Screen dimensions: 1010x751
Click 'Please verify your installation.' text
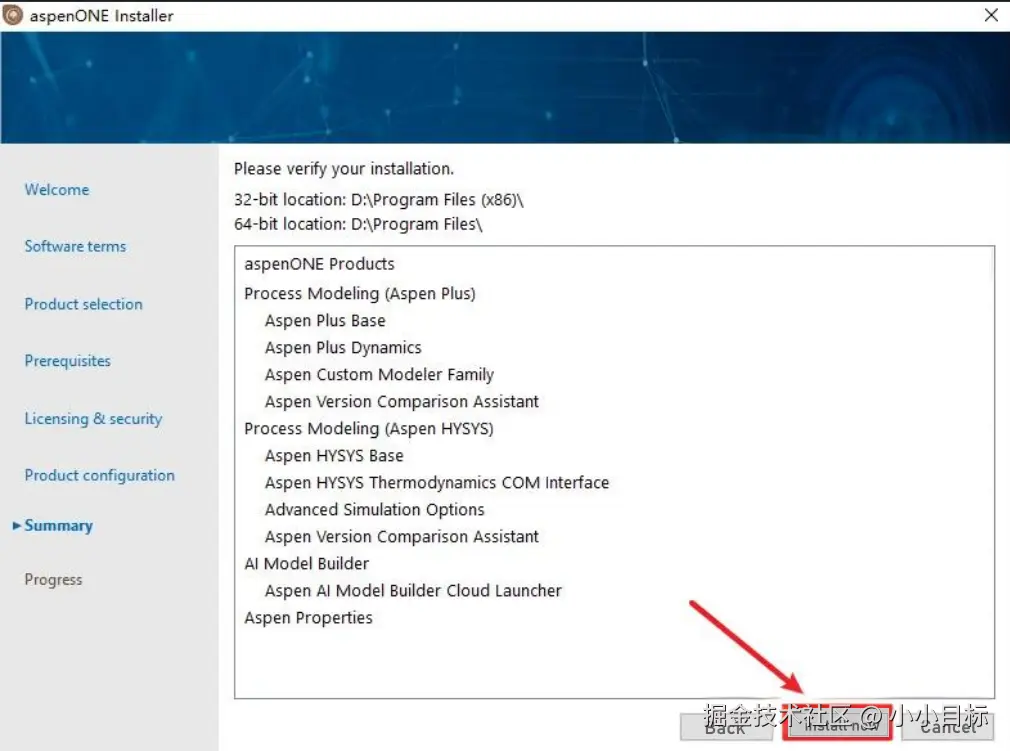pyautogui.click(x=344, y=169)
